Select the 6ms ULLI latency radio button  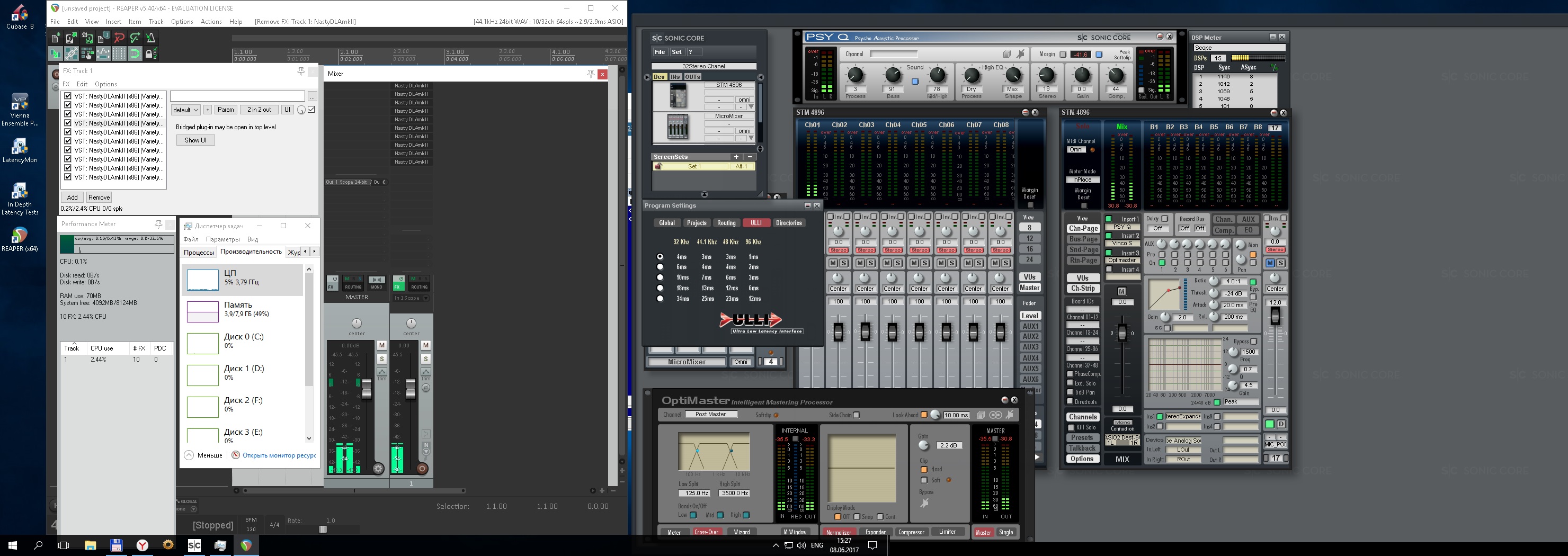tap(660, 267)
